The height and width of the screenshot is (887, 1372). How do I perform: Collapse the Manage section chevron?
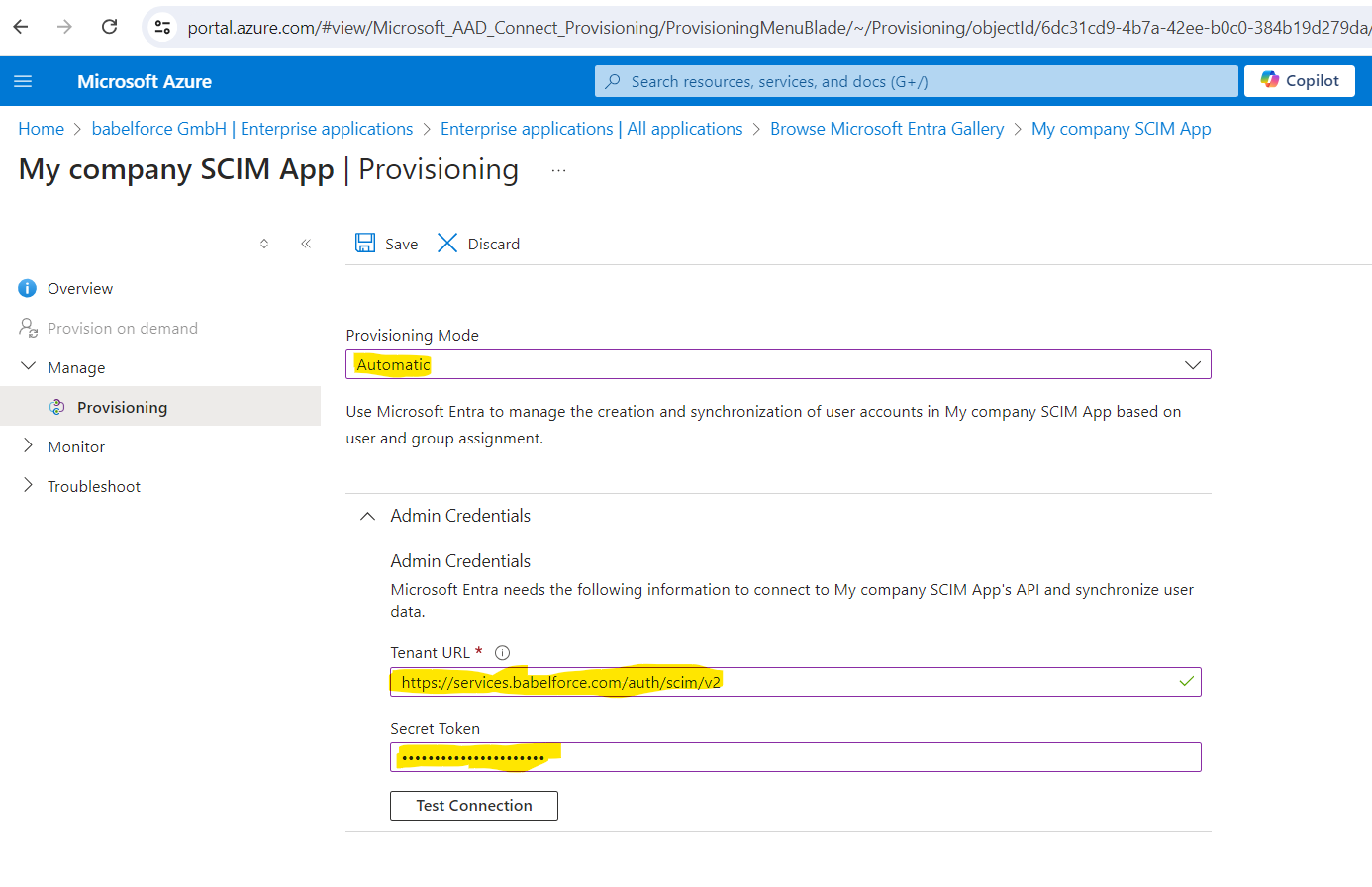(28, 366)
